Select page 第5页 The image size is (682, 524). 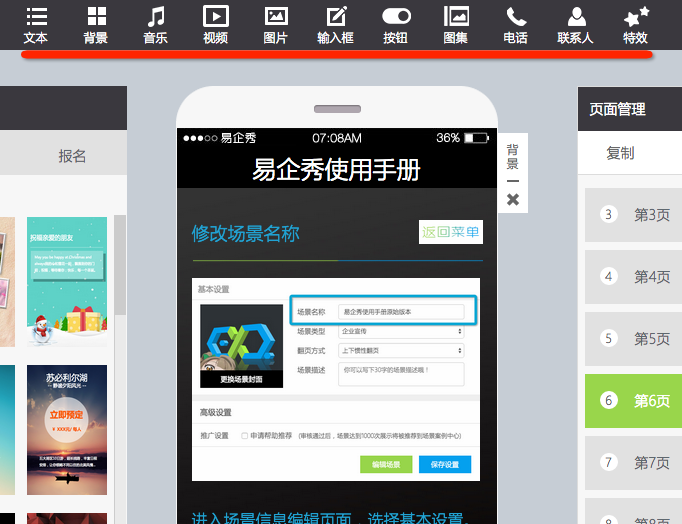coord(633,339)
